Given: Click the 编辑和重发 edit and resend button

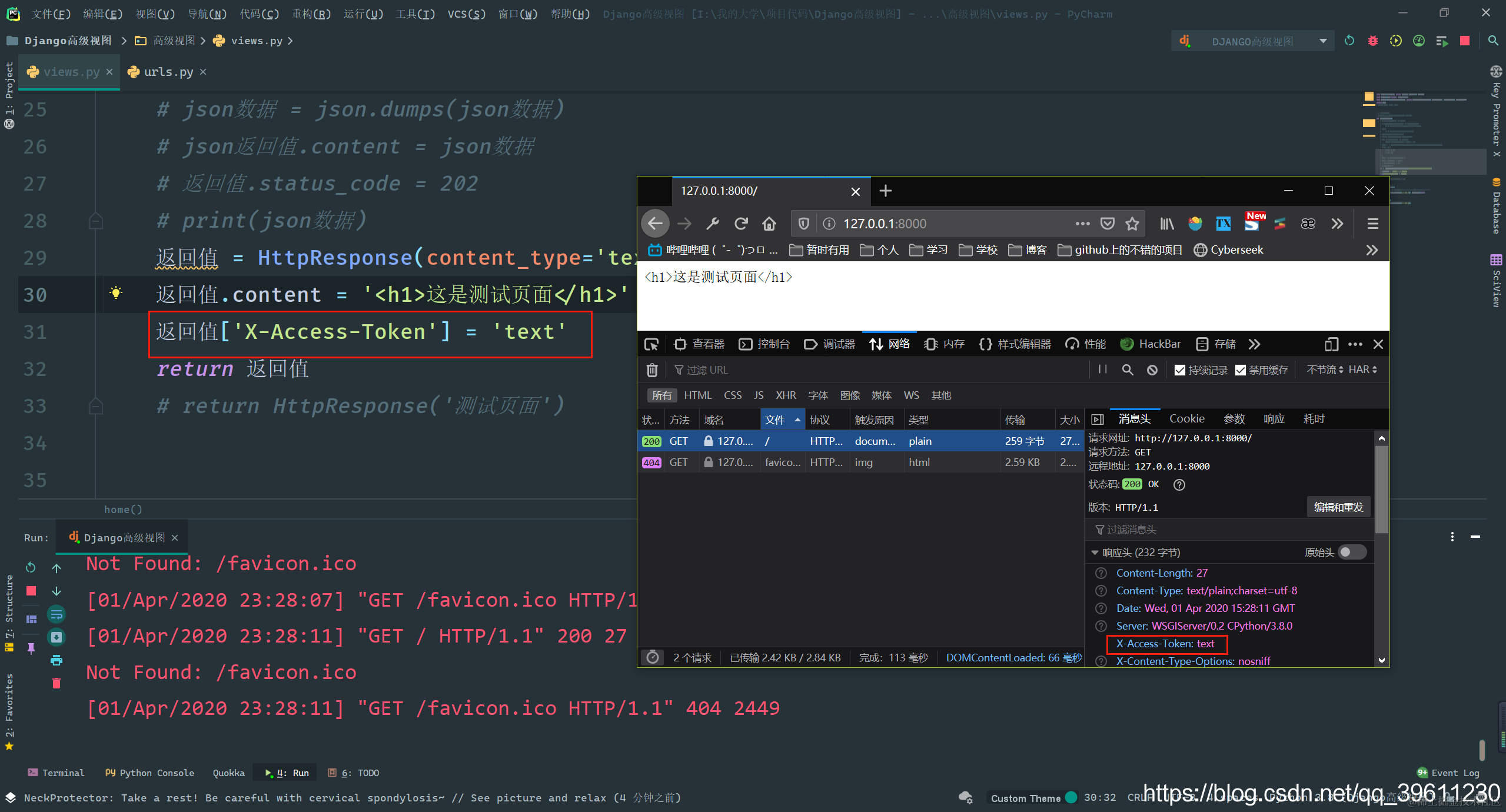Looking at the screenshot, I should coord(1338,507).
